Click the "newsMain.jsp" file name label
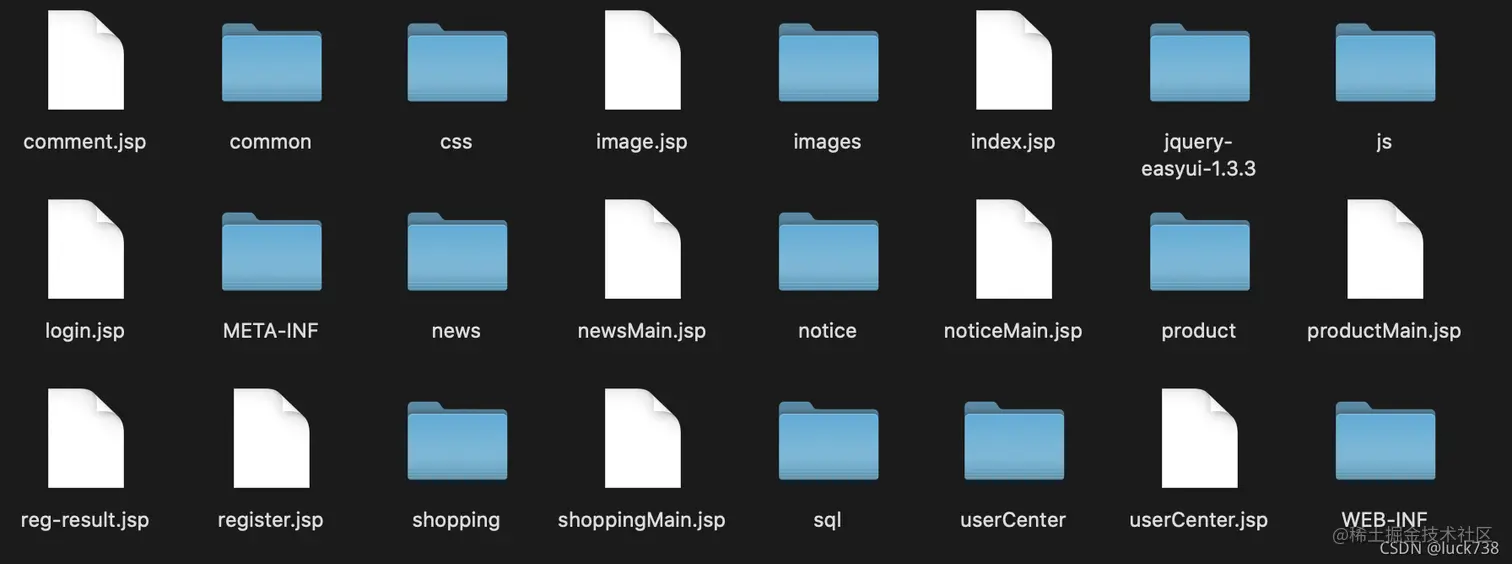 [x=642, y=331]
